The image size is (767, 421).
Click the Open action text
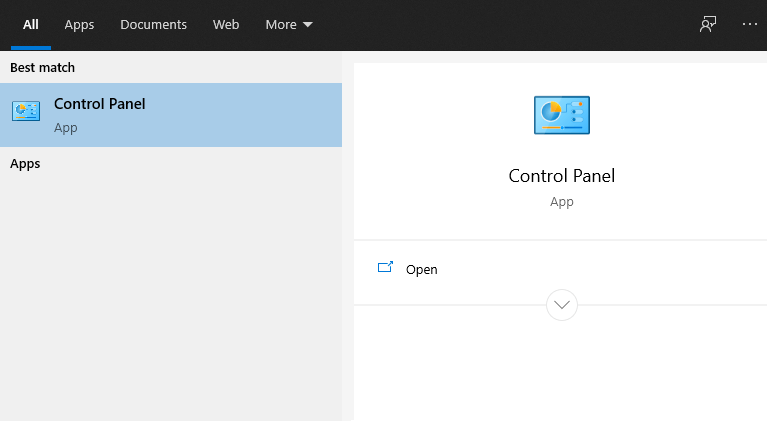click(422, 269)
